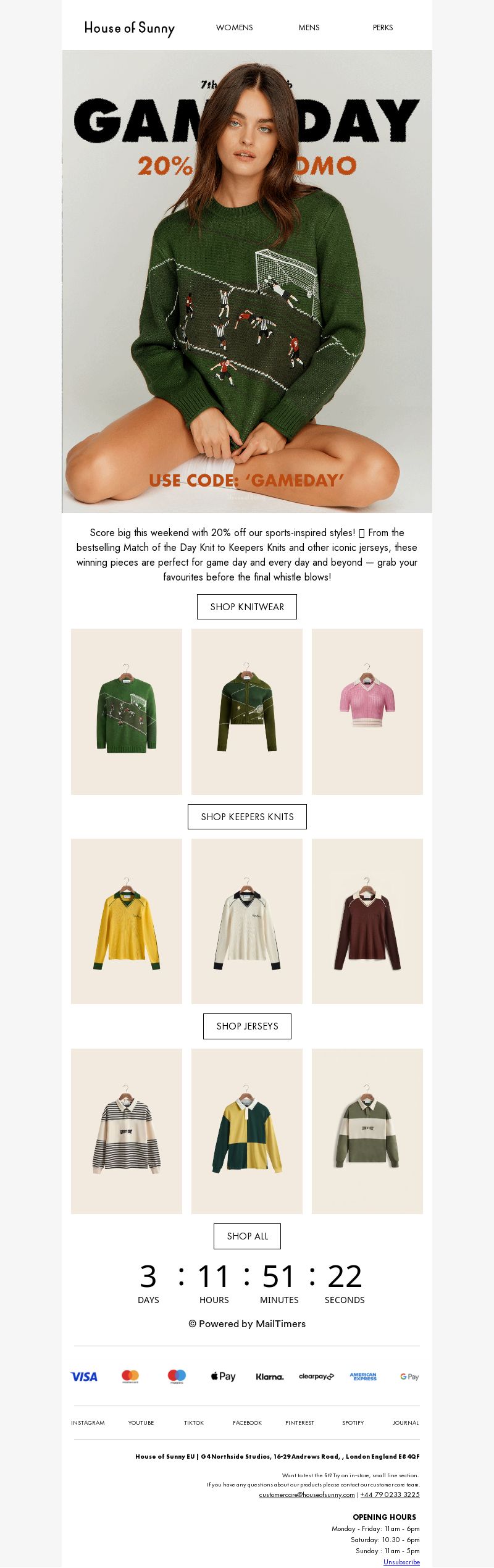Click the SHOP KEEPERS KNITS button
The width and height of the screenshot is (494, 1568).
click(x=247, y=816)
